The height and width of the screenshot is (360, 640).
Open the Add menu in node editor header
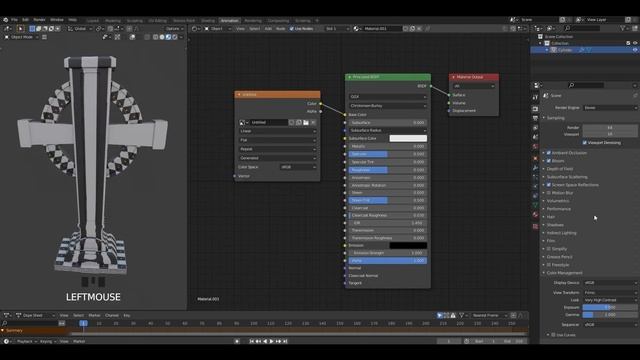(268, 29)
